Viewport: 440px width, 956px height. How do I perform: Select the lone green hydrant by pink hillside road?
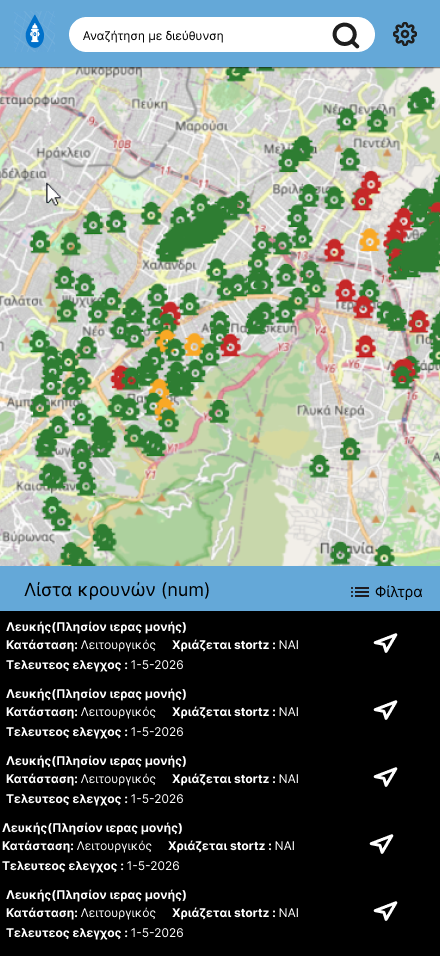(x=219, y=412)
